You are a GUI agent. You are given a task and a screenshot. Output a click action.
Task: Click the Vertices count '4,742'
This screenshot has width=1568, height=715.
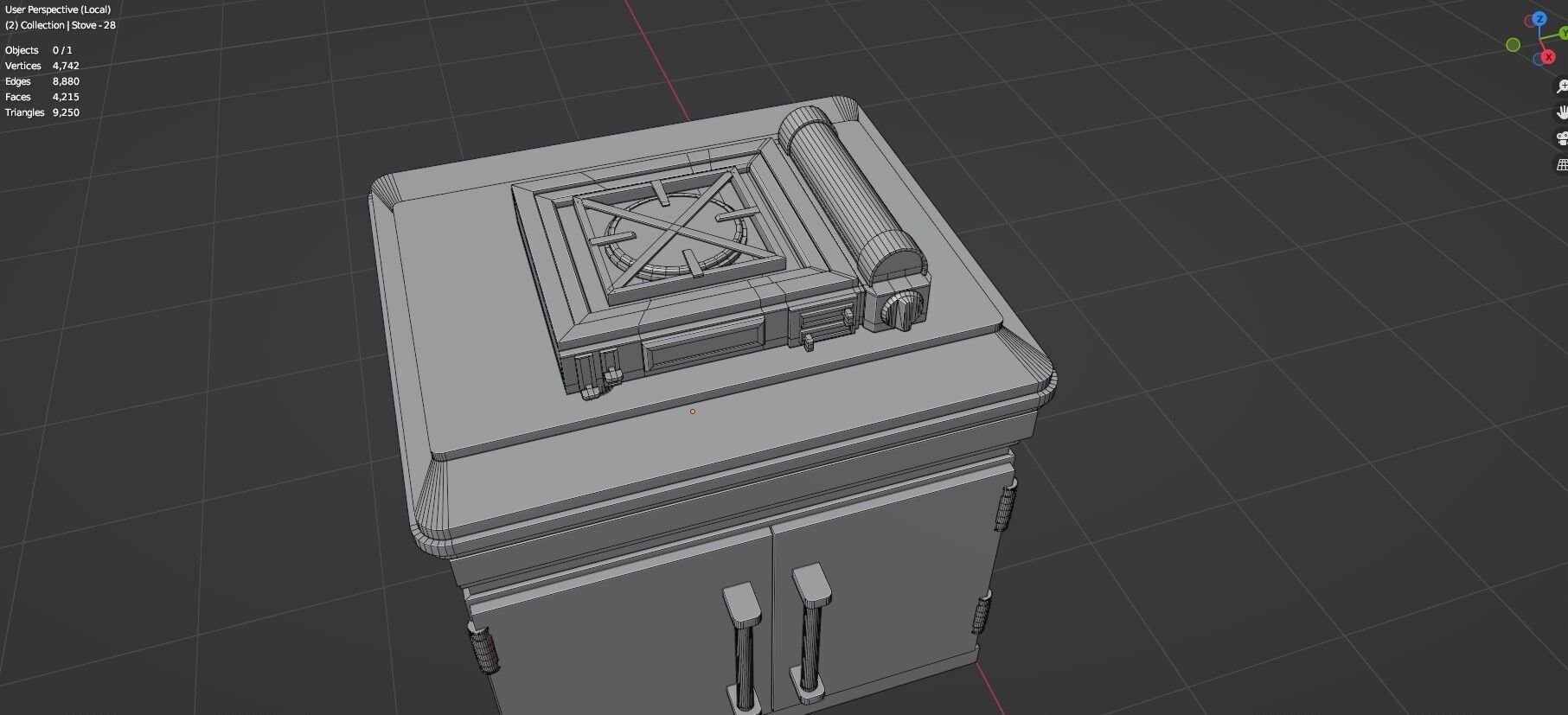tap(66, 66)
